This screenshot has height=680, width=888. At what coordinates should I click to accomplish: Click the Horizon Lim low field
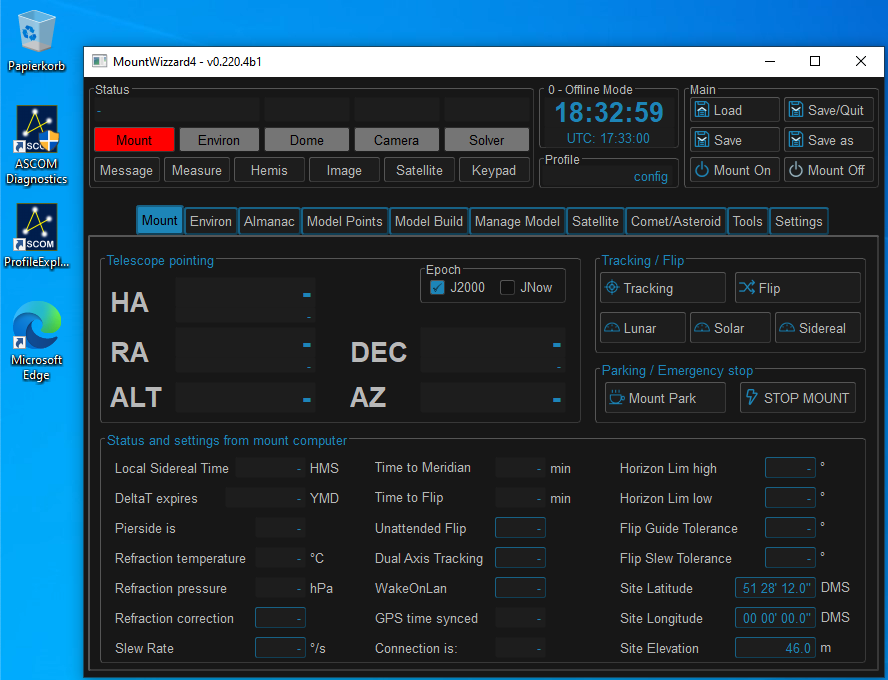pyautogui.click(x=790, y=498)
